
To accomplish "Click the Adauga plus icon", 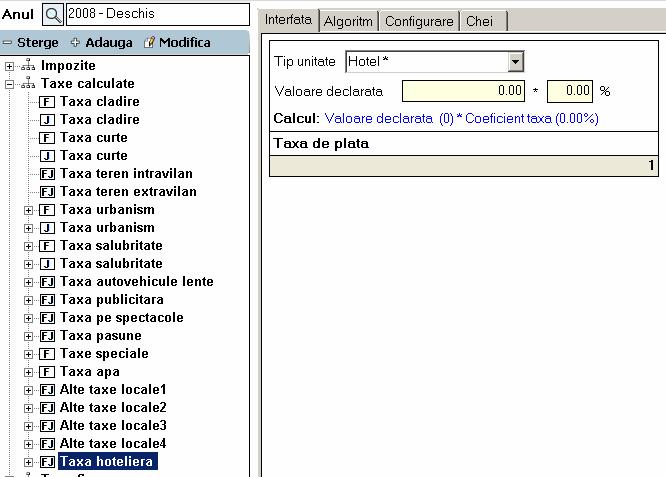I will [x=75, y=43].
